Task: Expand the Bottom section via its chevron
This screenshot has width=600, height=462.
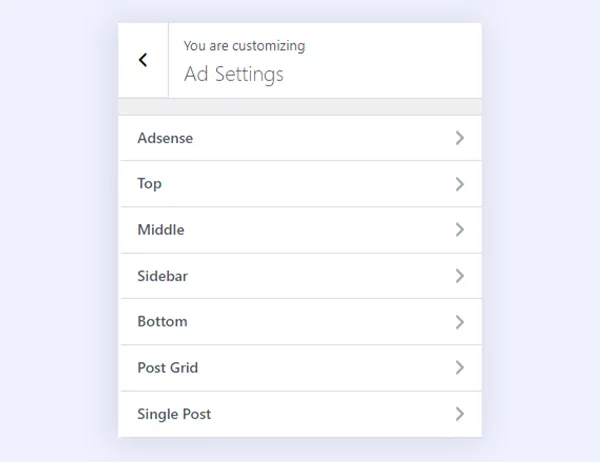Action: click(x=460, y=322)
